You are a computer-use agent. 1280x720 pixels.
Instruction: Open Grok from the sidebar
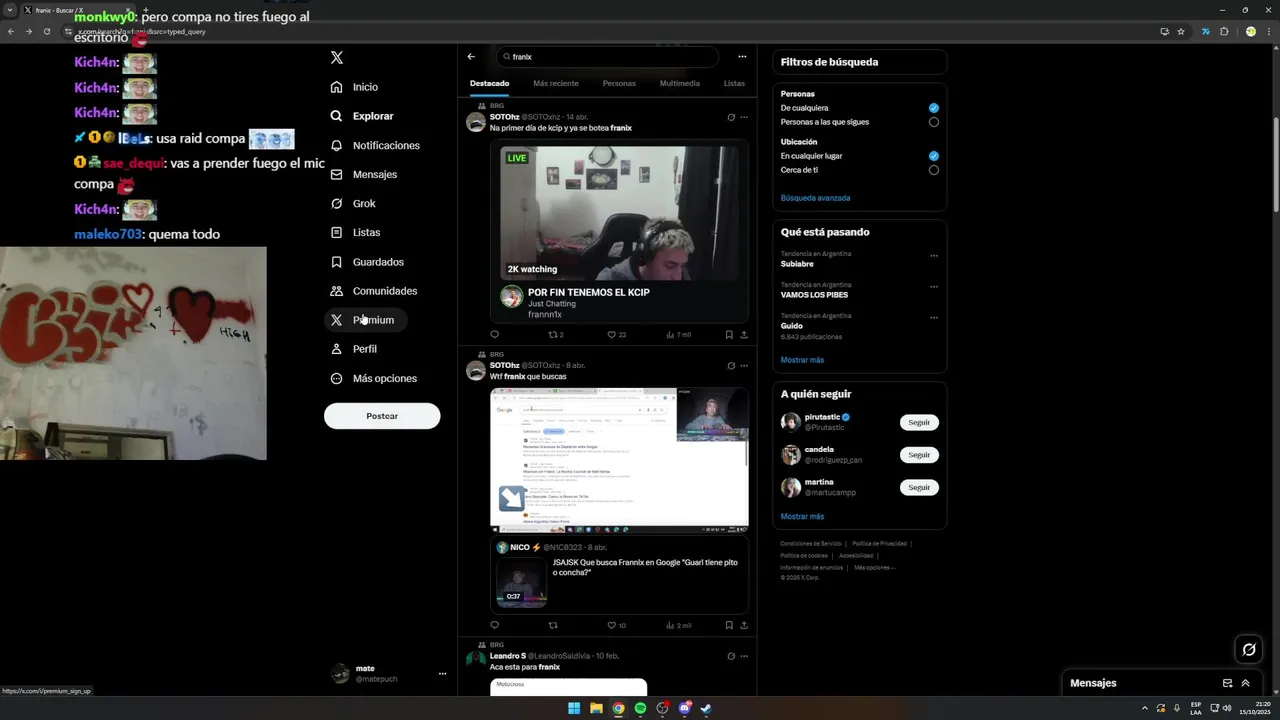click(353, 203)
